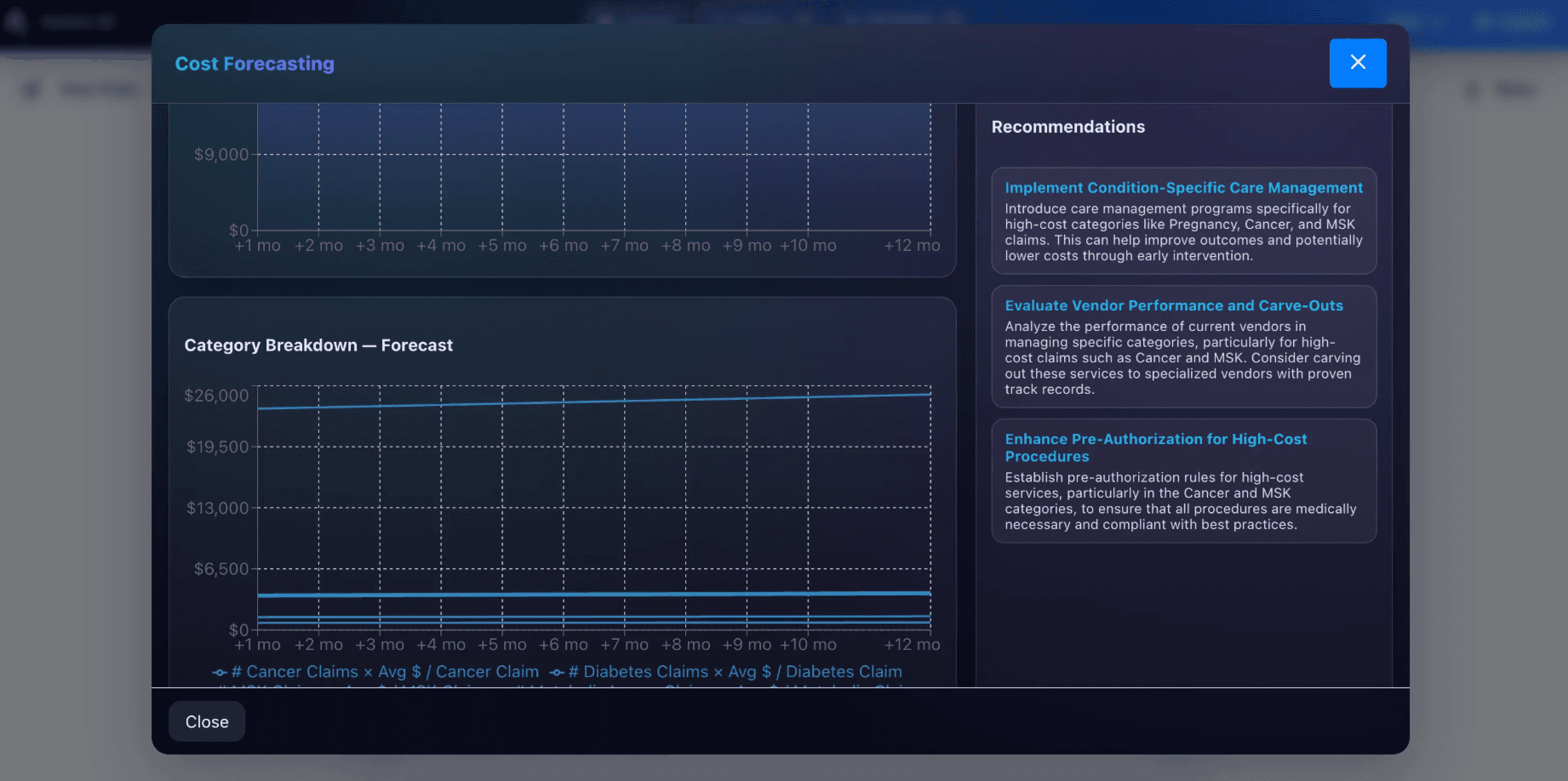Select the topmost line in Category Breakdown chart
This screenshot has height=781, width=1568.
[594, 401]
